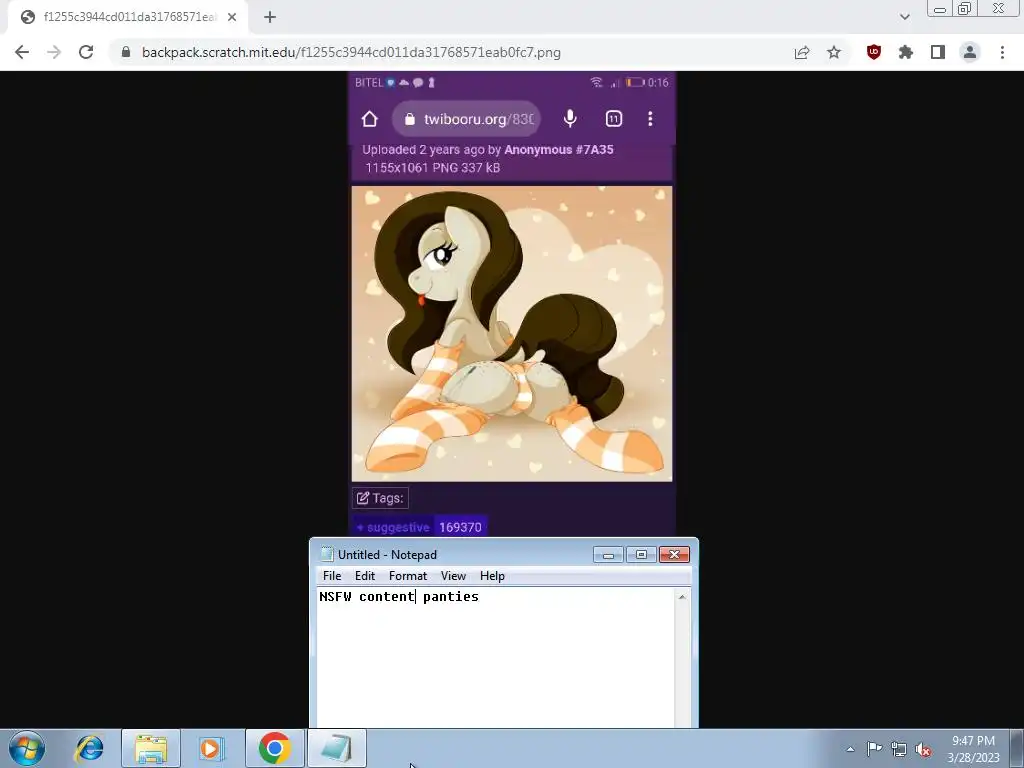Click the twibooru.org address pill in image
This screenshot has width=1024, height=768.
click(x=466, y=119)
